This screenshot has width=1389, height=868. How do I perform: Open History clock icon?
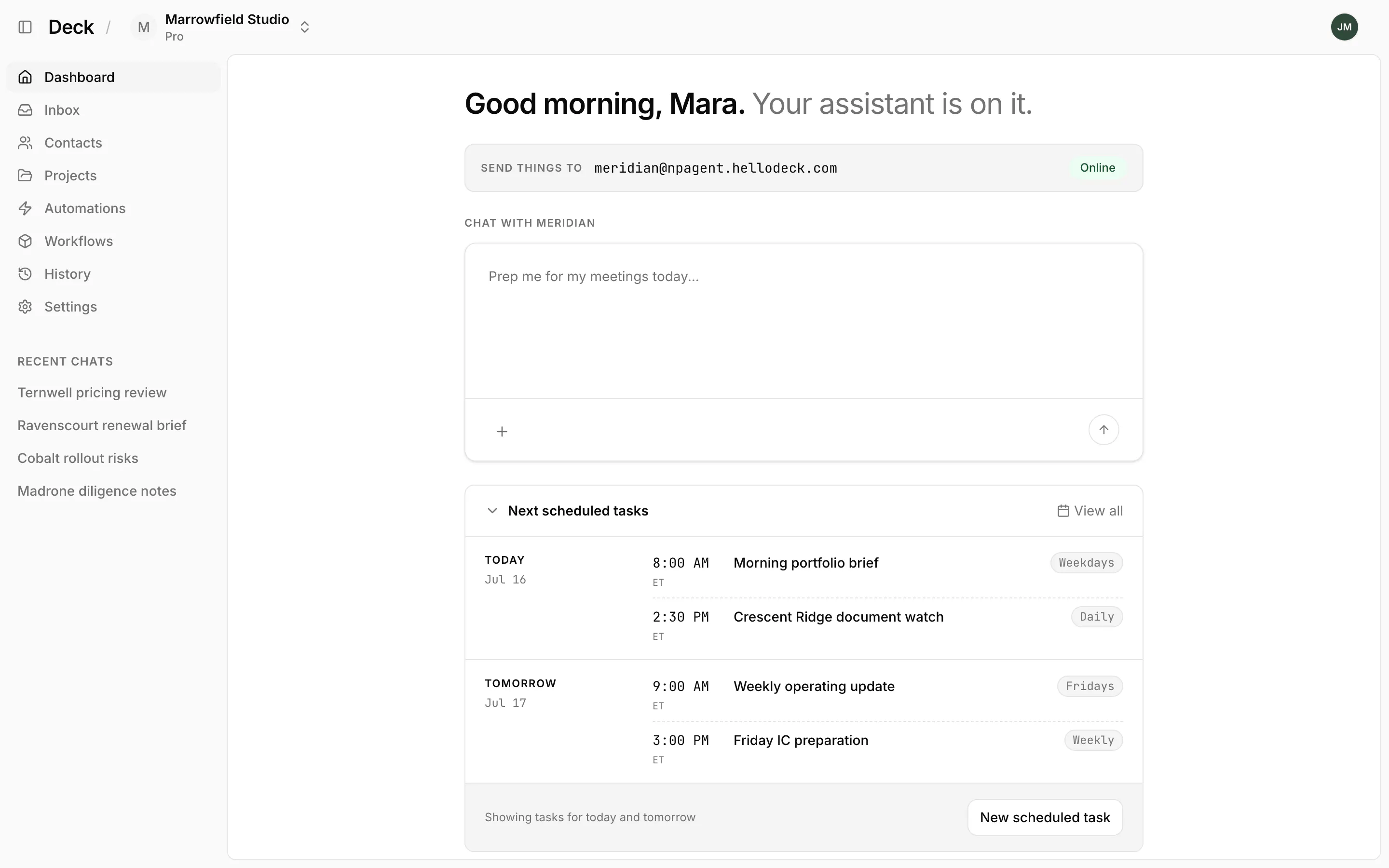click(25, 274)
